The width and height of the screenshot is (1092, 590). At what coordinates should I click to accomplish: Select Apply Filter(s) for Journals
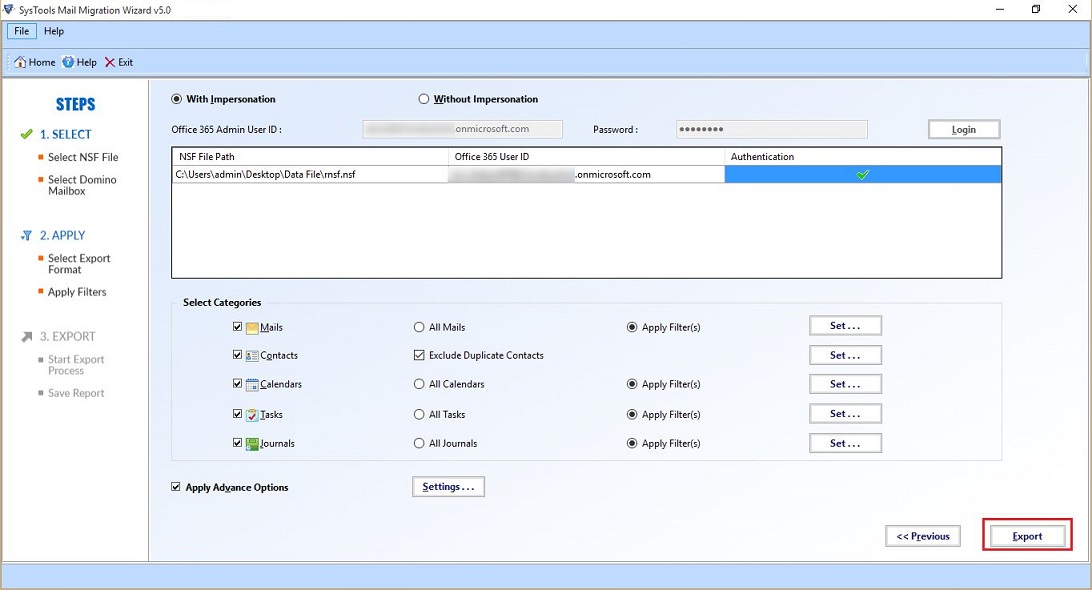(632, 443)
